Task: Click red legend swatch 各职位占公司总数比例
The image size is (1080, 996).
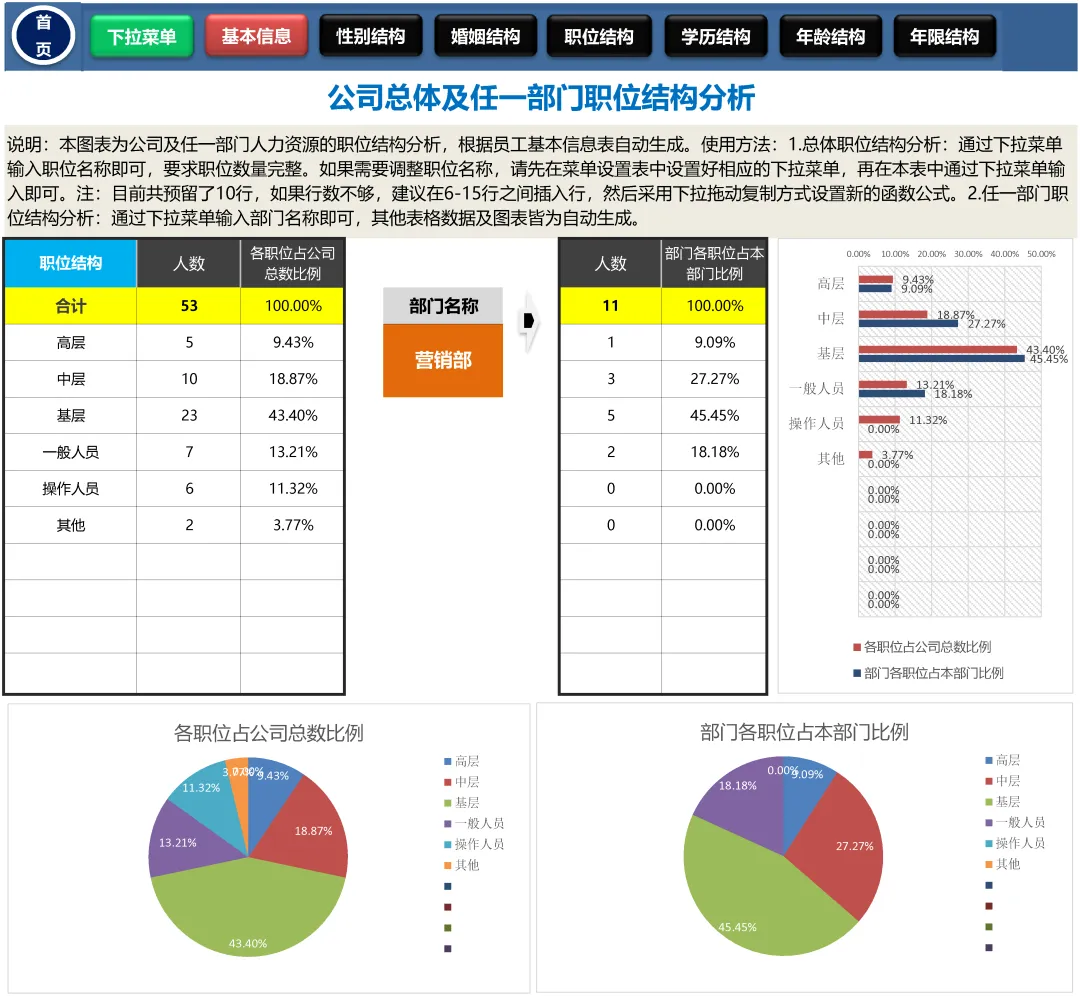Action: pyautogui.click(x=857, y=647)
